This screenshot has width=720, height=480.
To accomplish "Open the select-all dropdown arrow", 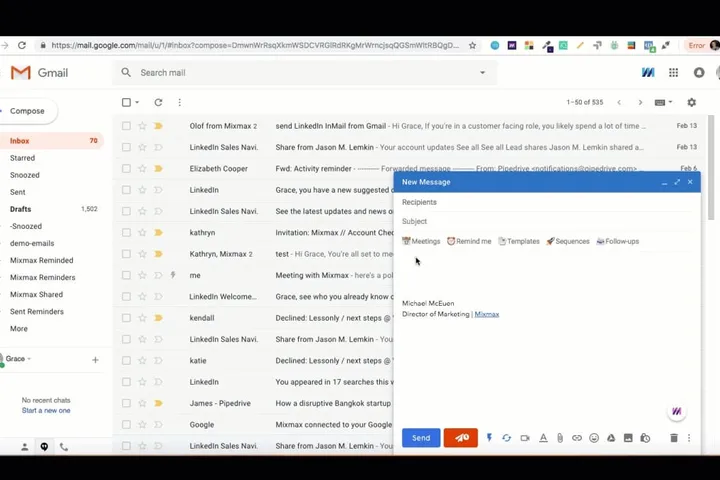I will point(137,102).
